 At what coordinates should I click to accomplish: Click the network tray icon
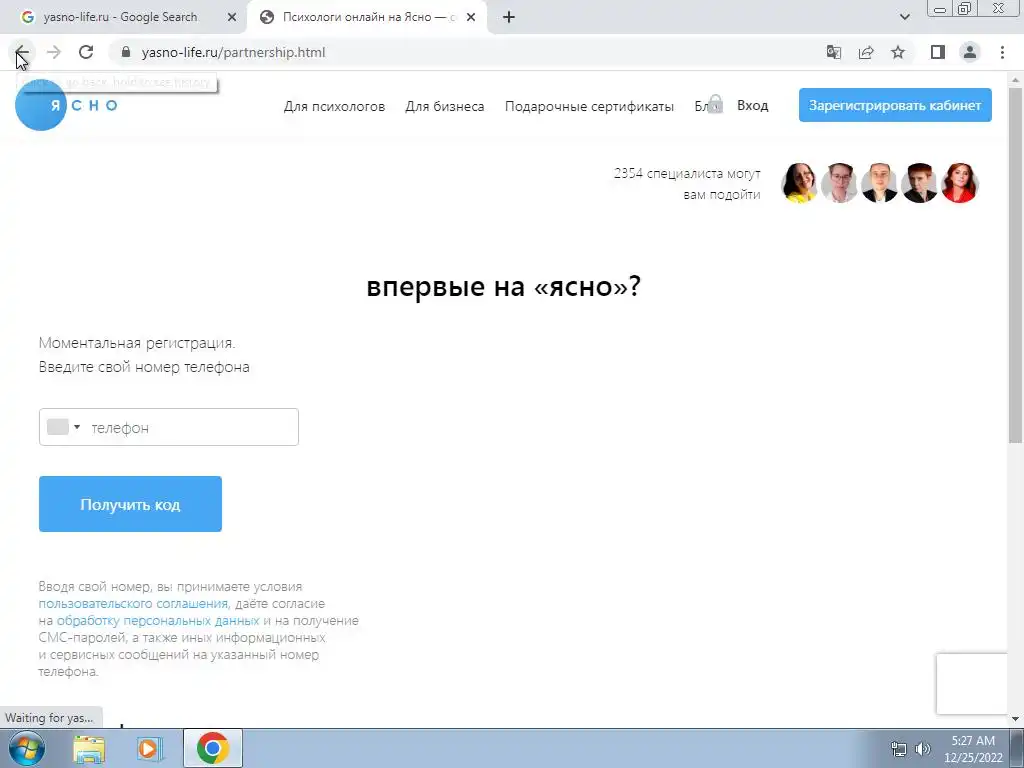point(899,749)
